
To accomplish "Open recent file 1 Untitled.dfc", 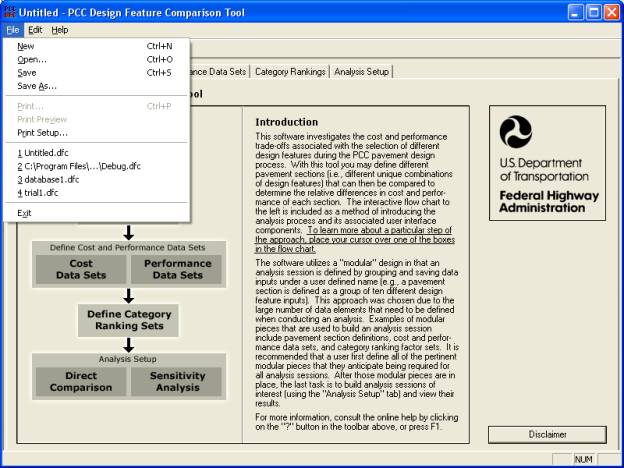I will click(96, 153).
